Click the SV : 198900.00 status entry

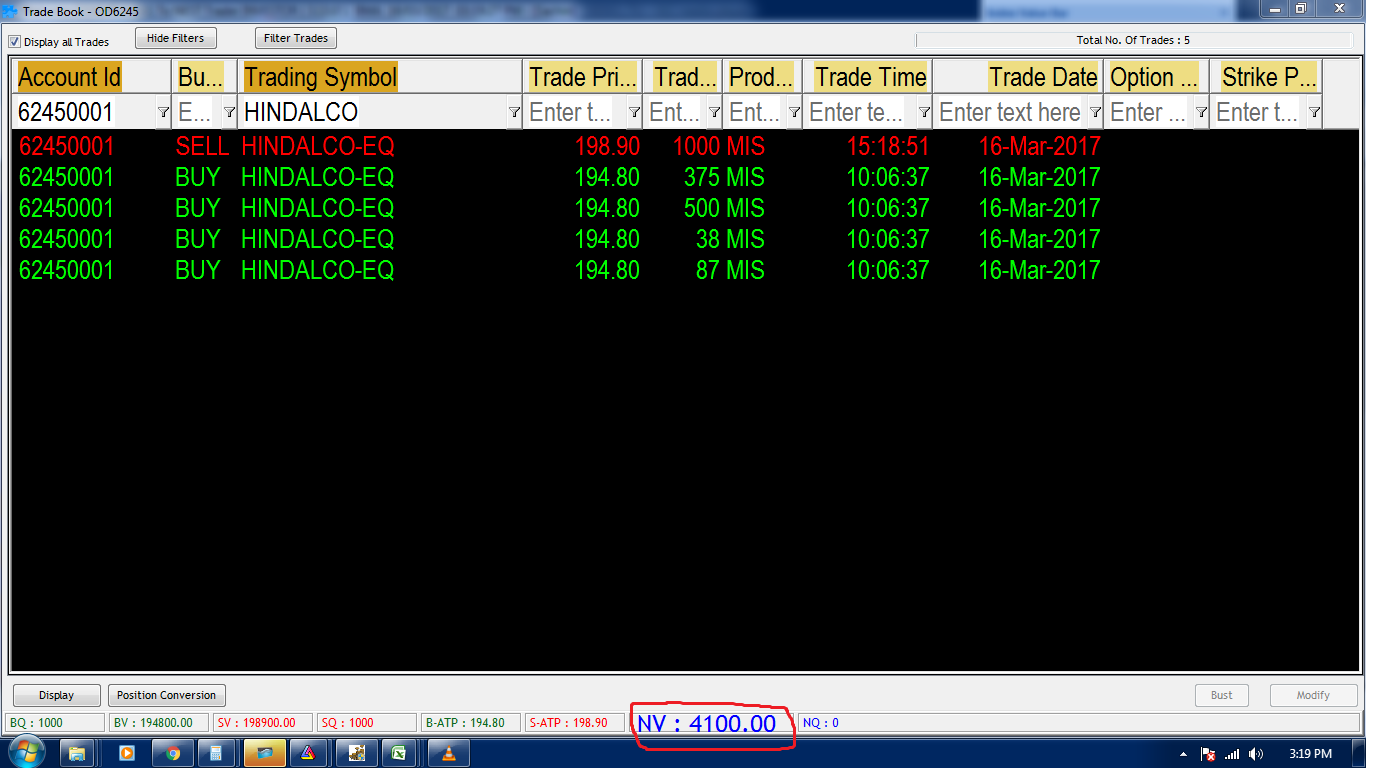pyautogui.click(x=264, y=723)
